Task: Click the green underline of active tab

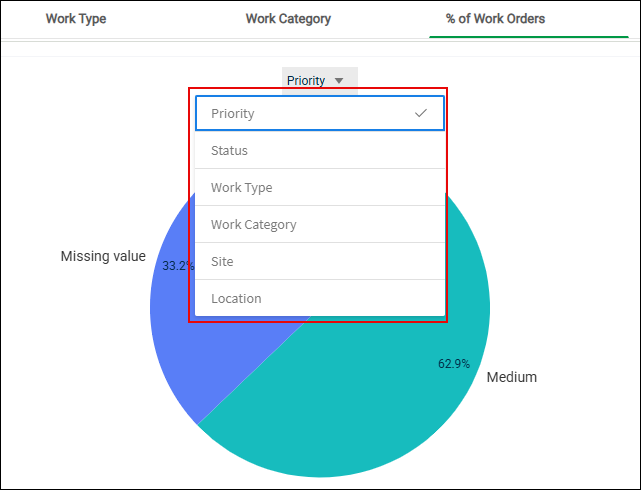Action: tap(529, 37)
